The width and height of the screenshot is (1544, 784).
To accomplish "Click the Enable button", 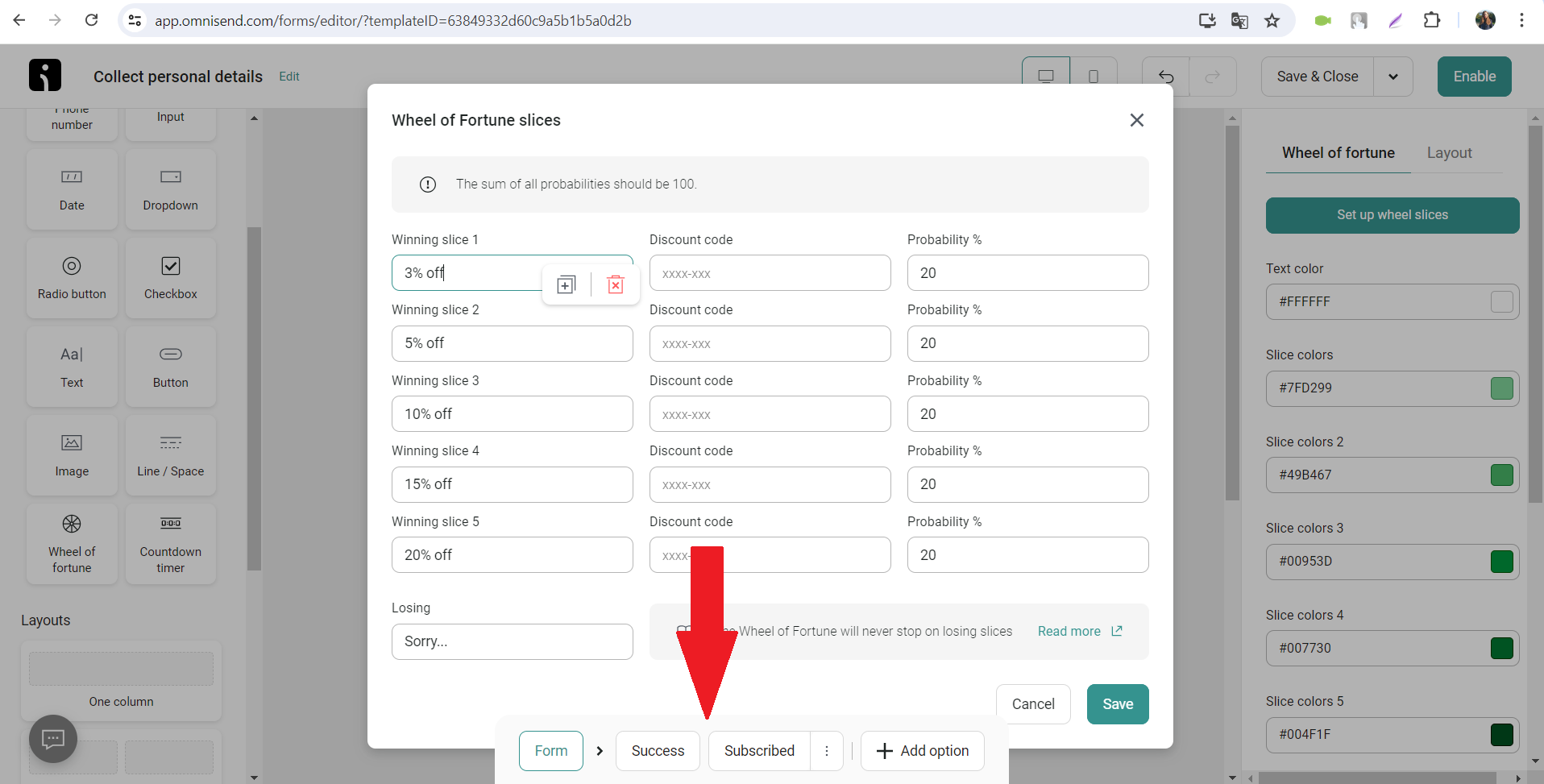I will pyautogui.click(x=1475, y=77).
